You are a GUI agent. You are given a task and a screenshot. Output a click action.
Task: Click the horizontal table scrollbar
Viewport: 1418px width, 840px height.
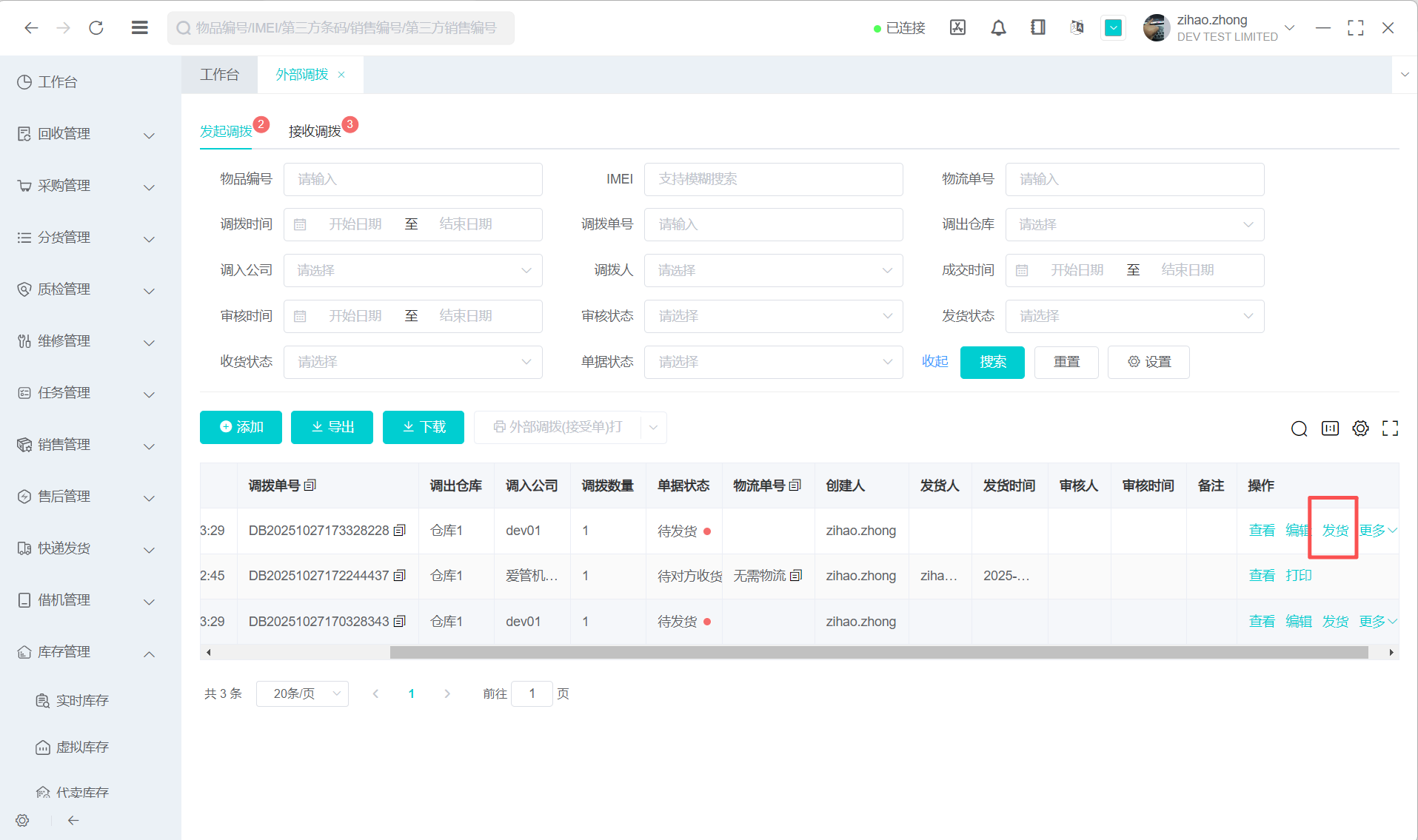click(878, 652)
